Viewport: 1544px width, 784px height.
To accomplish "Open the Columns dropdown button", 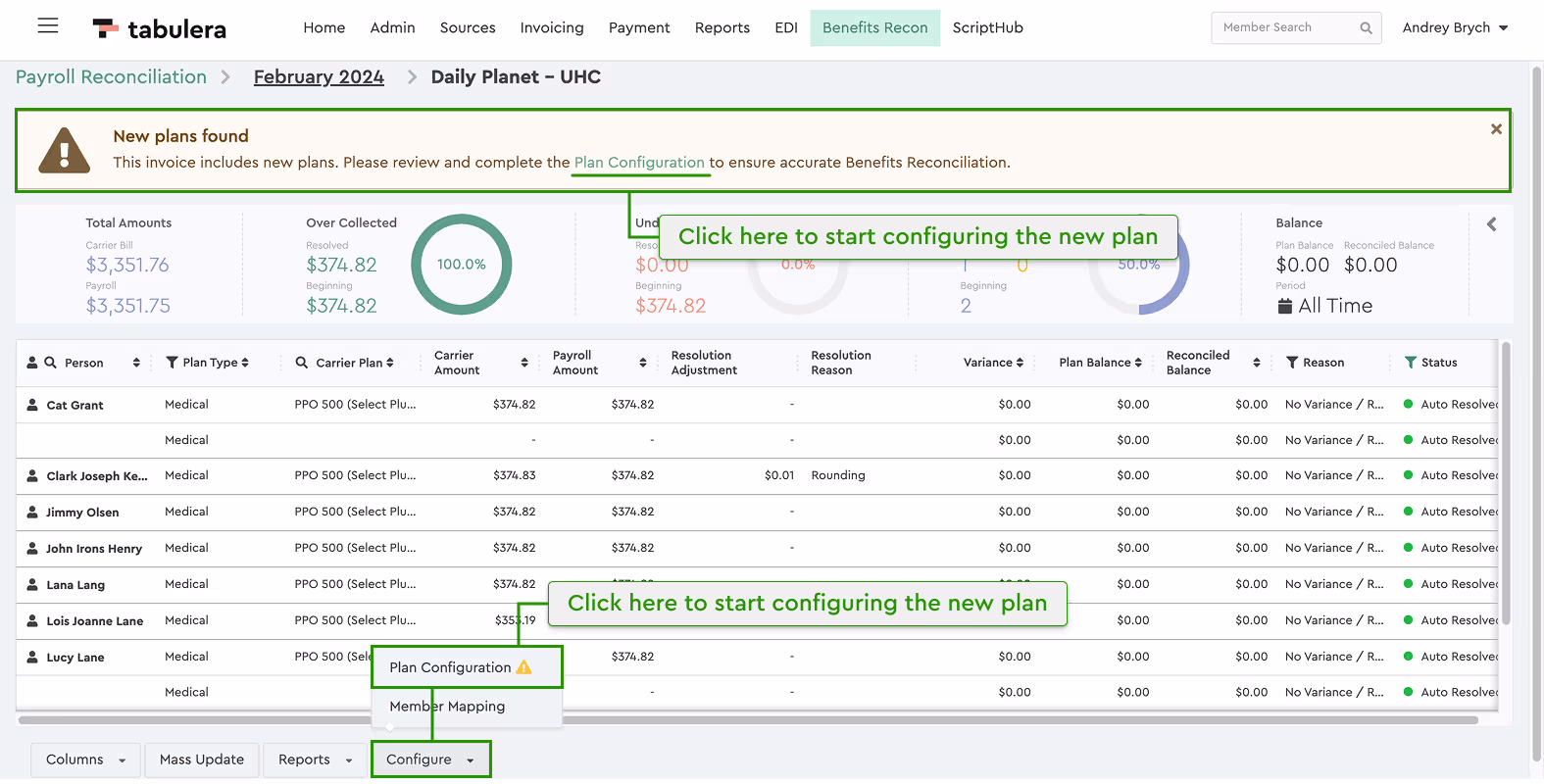I will click(85, 759).
